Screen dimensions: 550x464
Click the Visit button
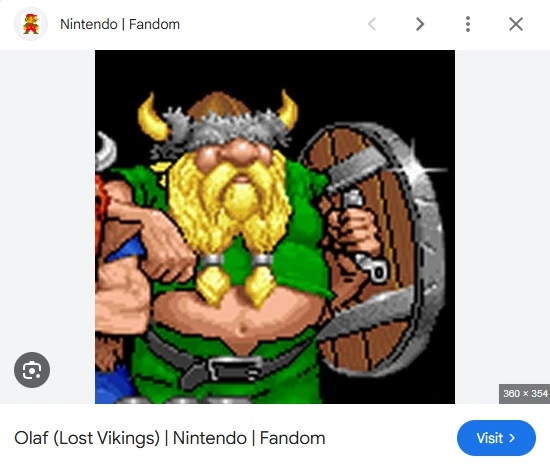point(496,438)
